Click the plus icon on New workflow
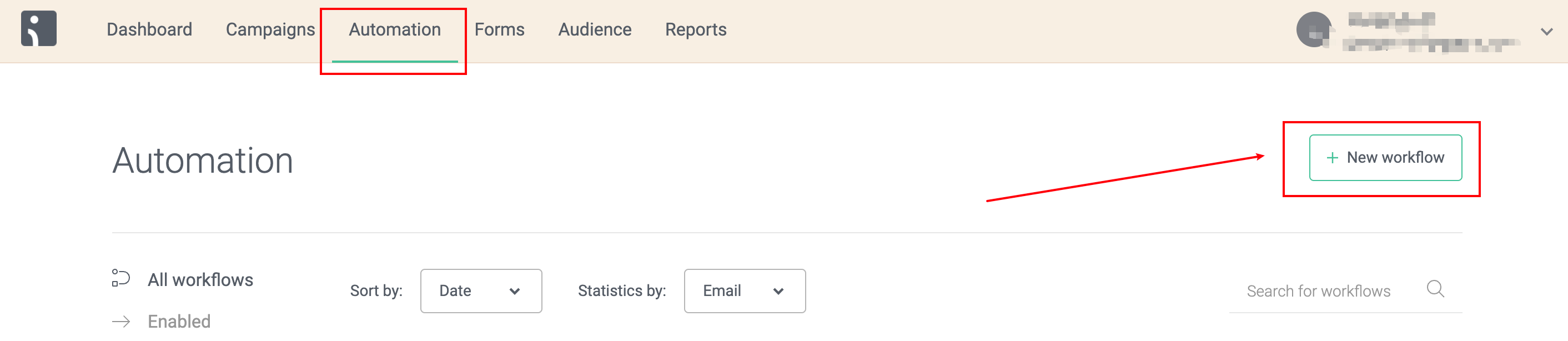This screenshot has width=1568, height=341. pyautogui.click(x=1332, y=158)
